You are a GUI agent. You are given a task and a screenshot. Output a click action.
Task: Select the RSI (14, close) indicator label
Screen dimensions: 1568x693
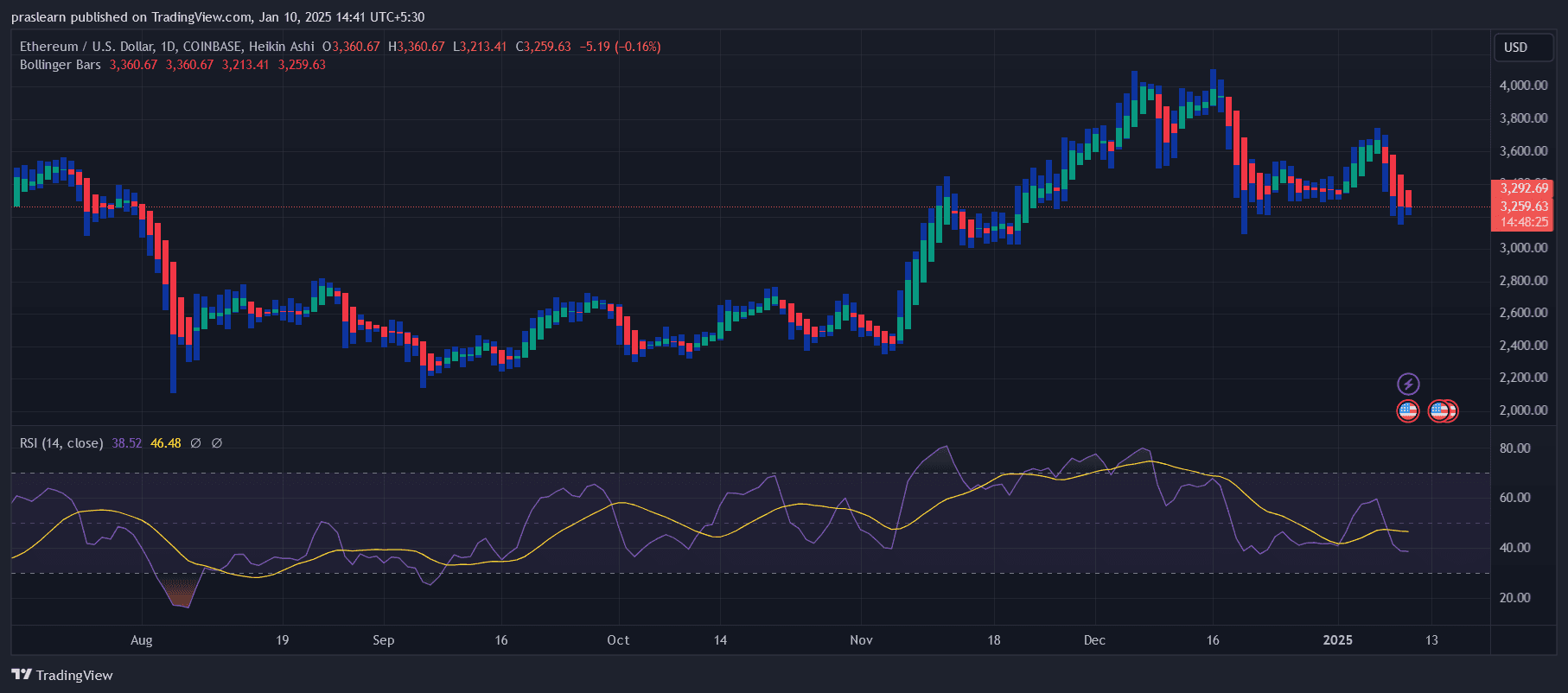coord(61,443)
